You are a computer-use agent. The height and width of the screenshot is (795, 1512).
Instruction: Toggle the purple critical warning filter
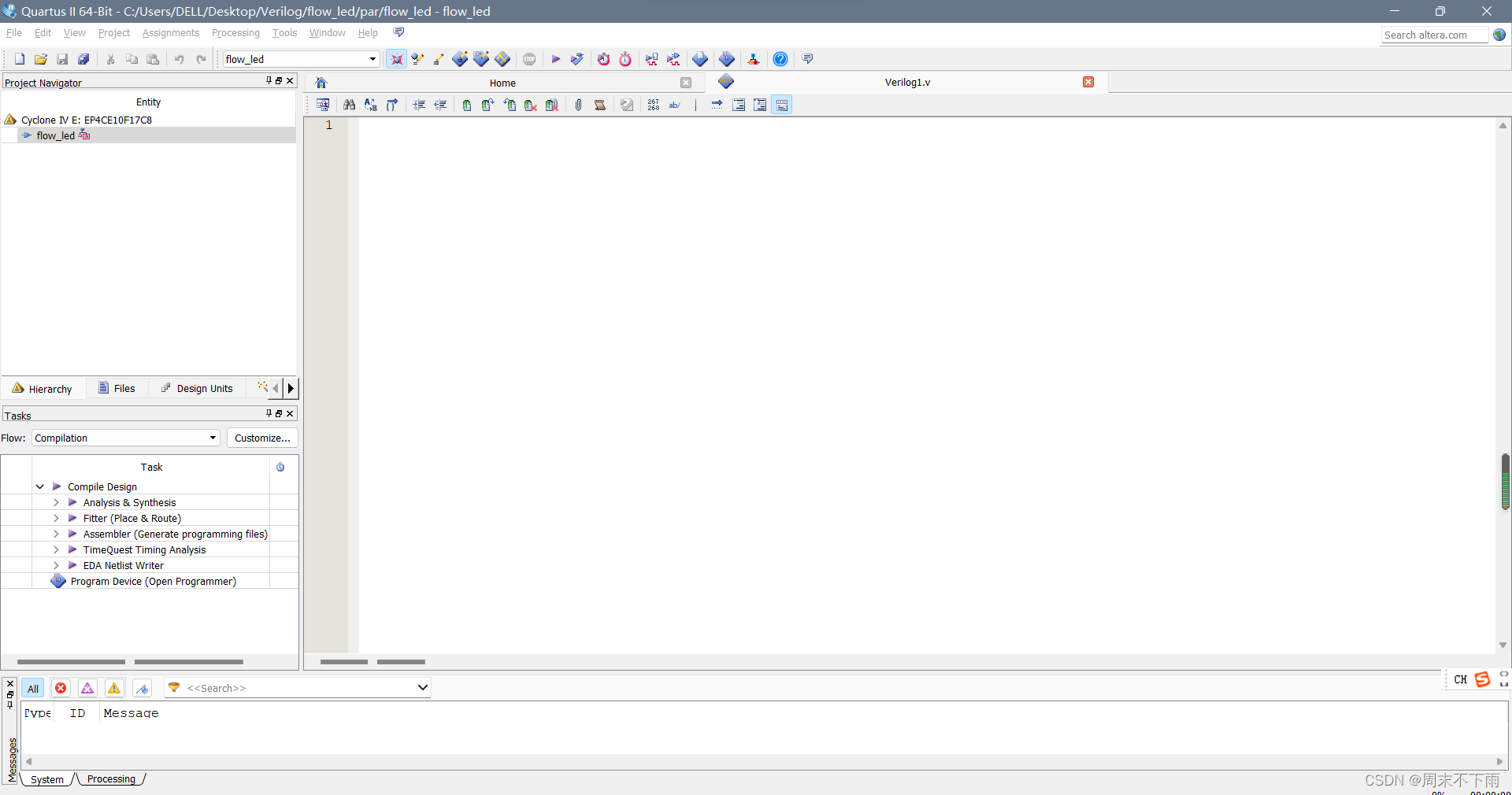point(87,688)
